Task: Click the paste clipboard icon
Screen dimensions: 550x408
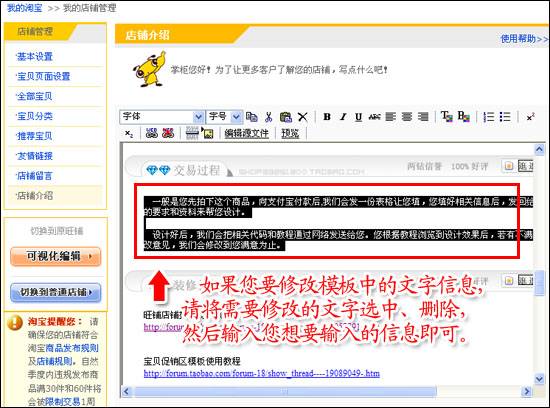Action: [x=286, y=117]
